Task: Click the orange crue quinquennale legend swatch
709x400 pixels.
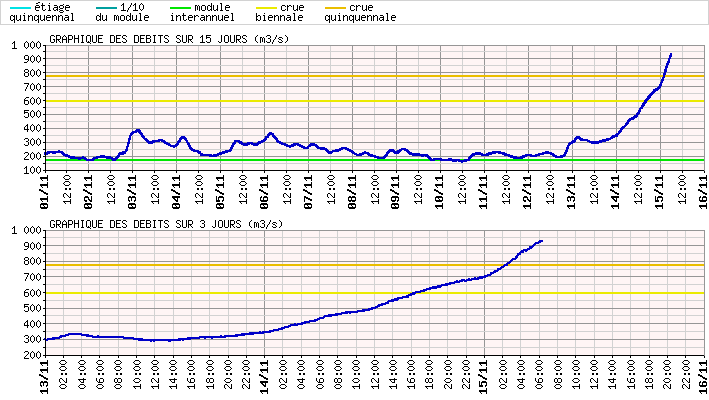Action: [x=336, y=8]
